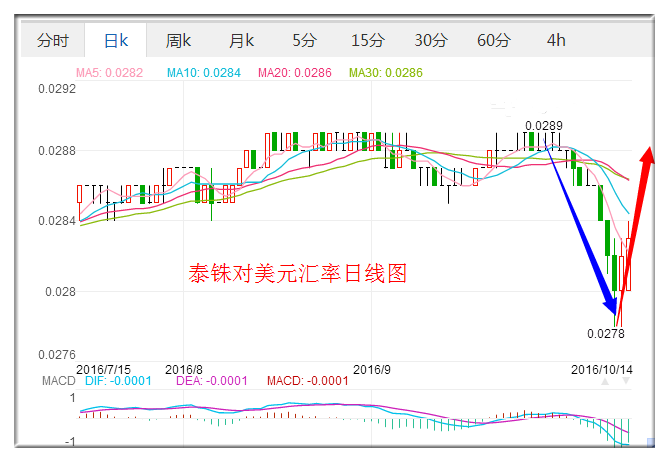Switch to 60分 interval tab
This screenshot has width=669, height=462.
tap(494, 41)
